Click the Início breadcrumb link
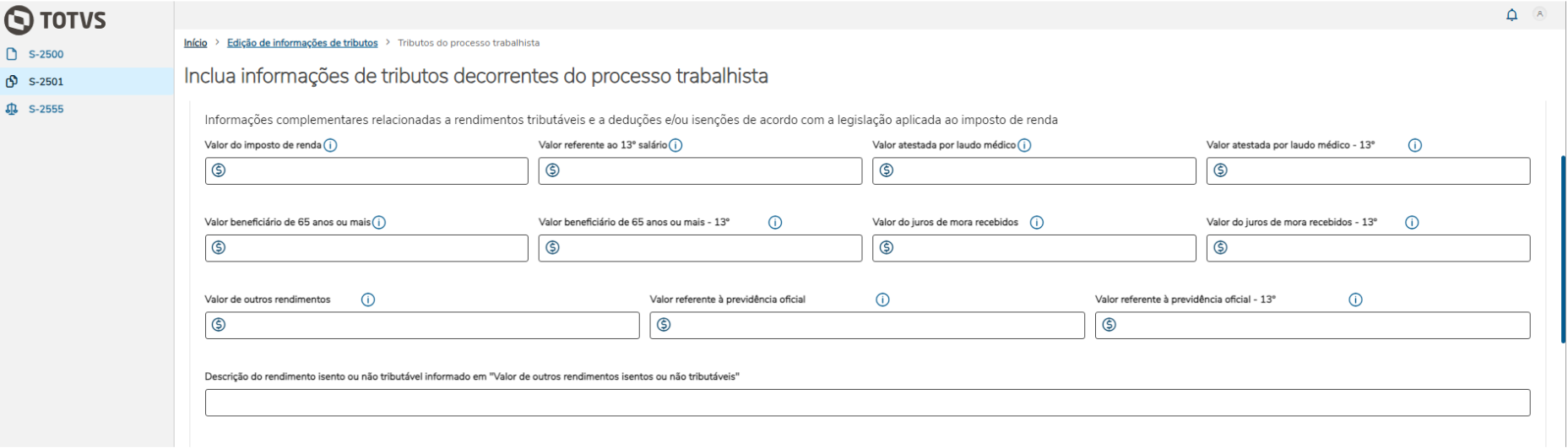Screen dimensions: 1568x448 [195, 43]
